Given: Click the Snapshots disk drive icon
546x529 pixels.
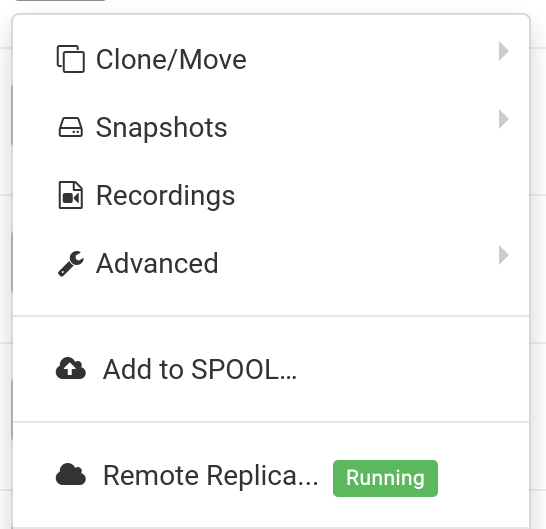Looking at the screenshot, I should [71, 127].
